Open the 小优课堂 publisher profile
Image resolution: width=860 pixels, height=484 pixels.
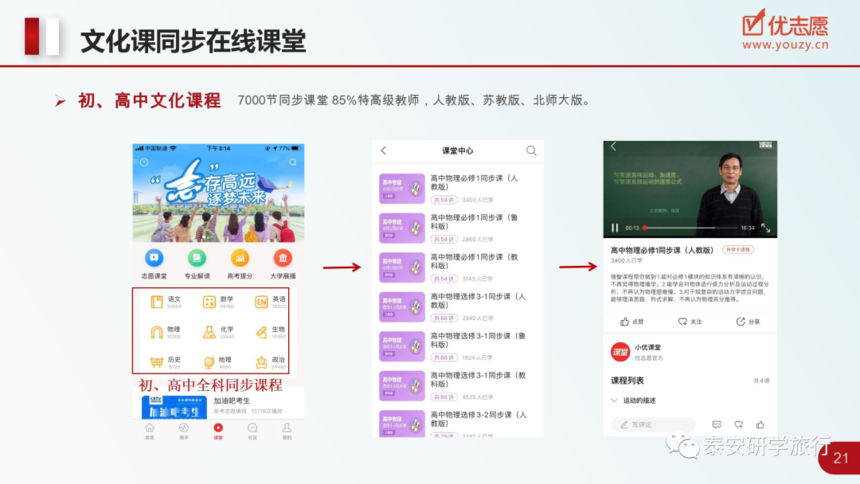(x=637, y=352)
